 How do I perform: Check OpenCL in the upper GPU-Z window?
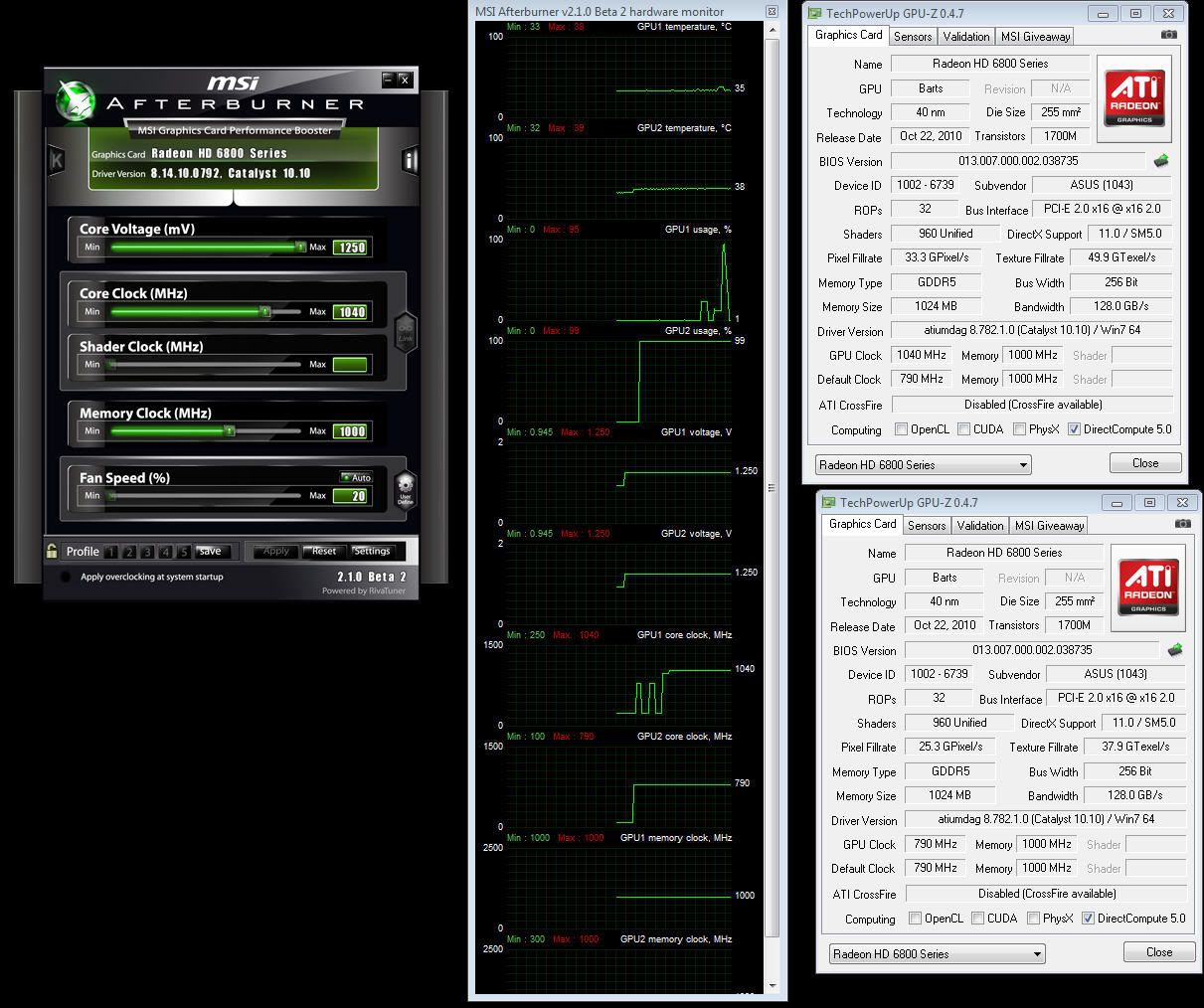point(901,429)
